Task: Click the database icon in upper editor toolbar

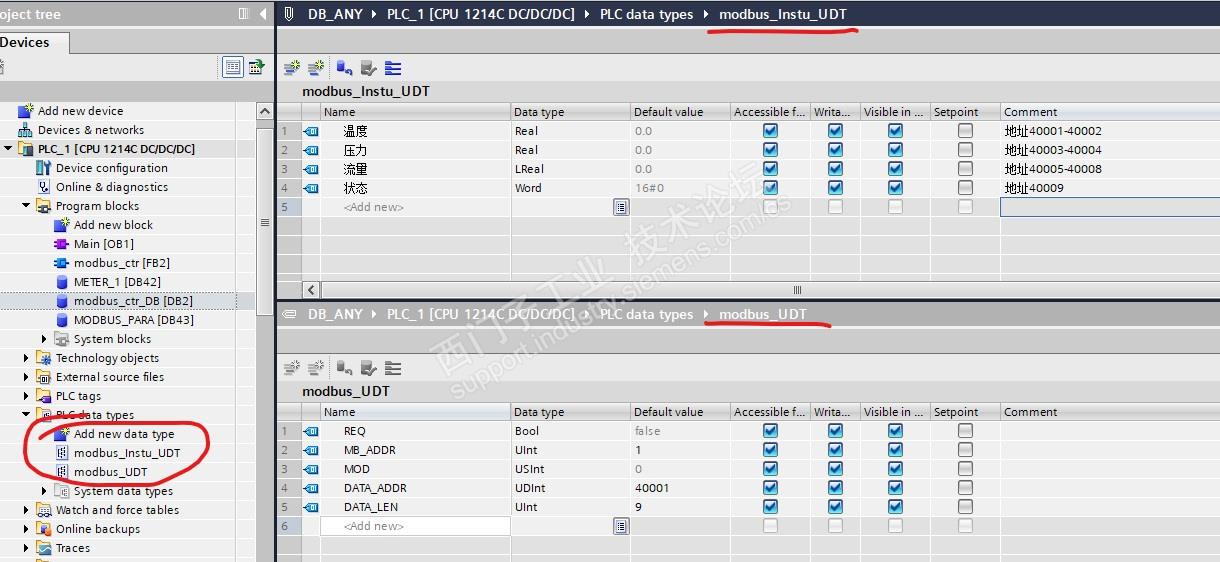Action: coord(344,68)
